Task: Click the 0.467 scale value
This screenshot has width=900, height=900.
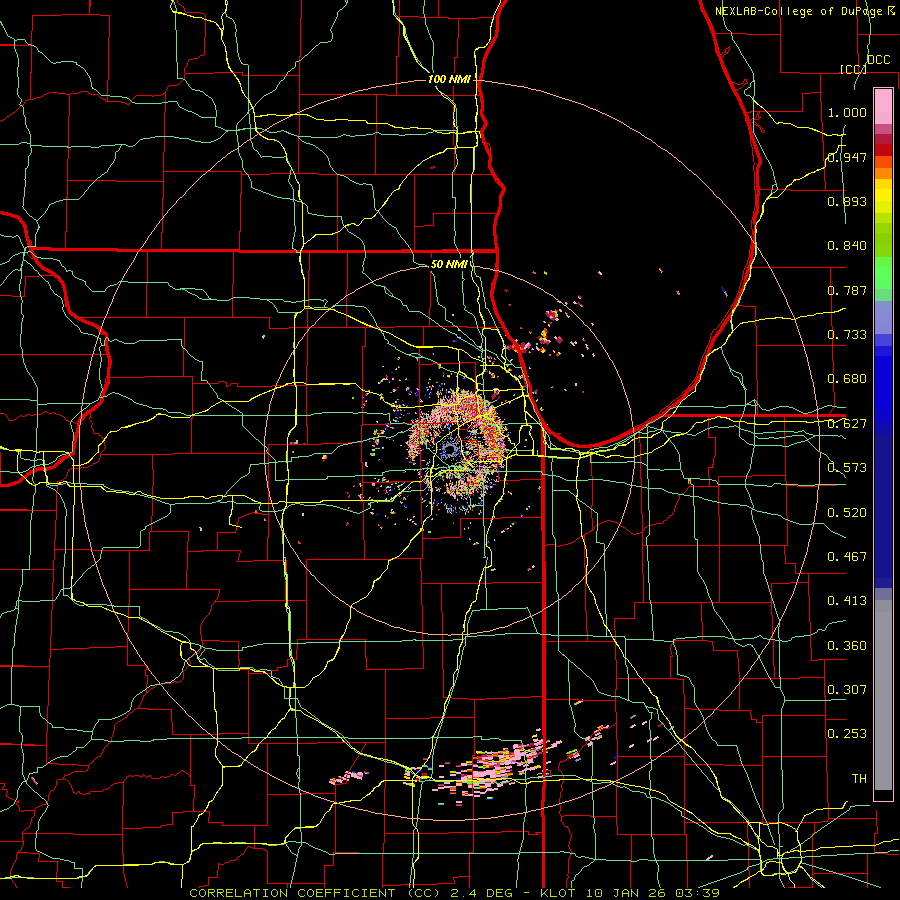Action: click(x=847, y=557)
